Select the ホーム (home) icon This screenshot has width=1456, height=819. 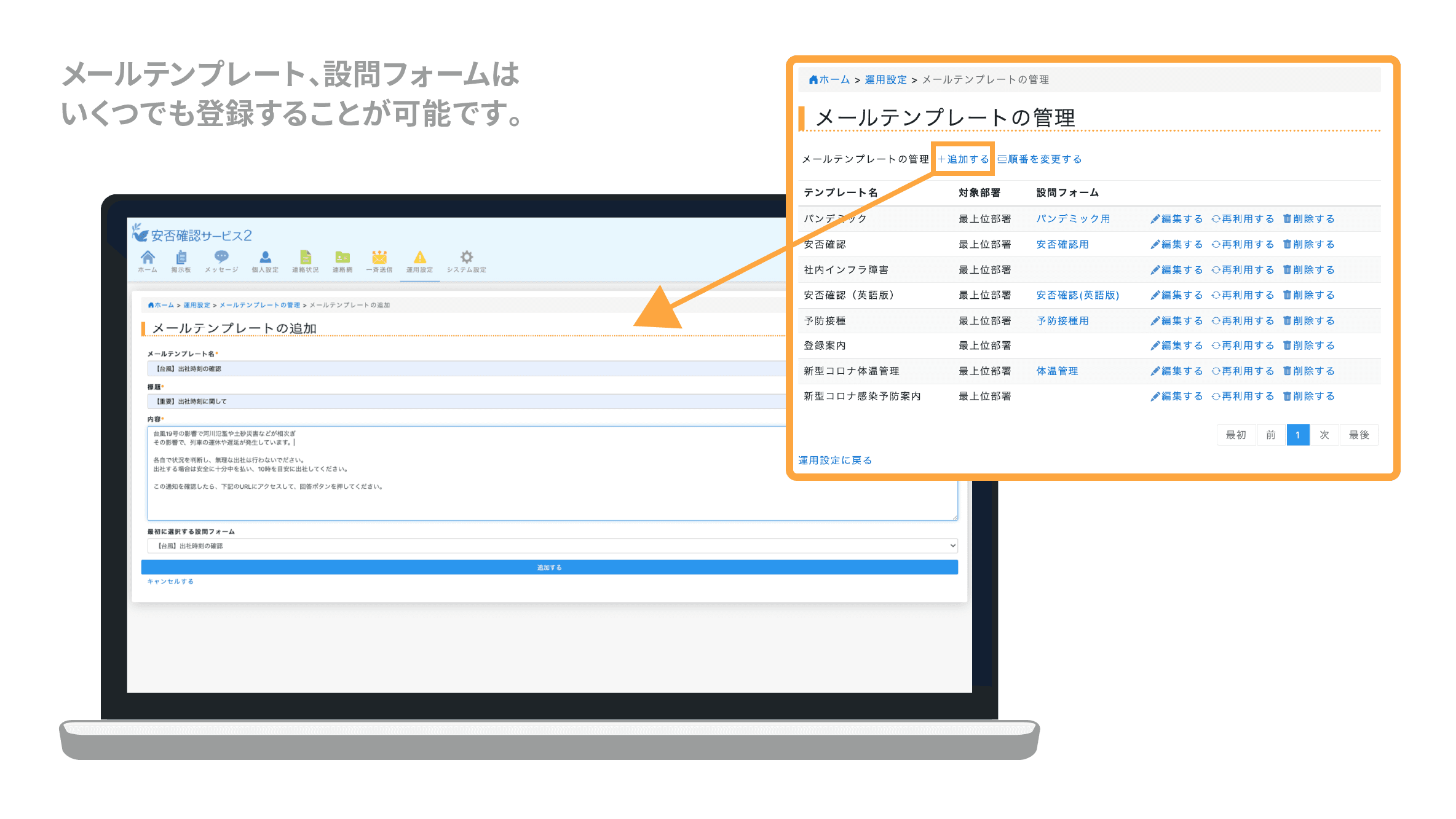tap(148, 256)
